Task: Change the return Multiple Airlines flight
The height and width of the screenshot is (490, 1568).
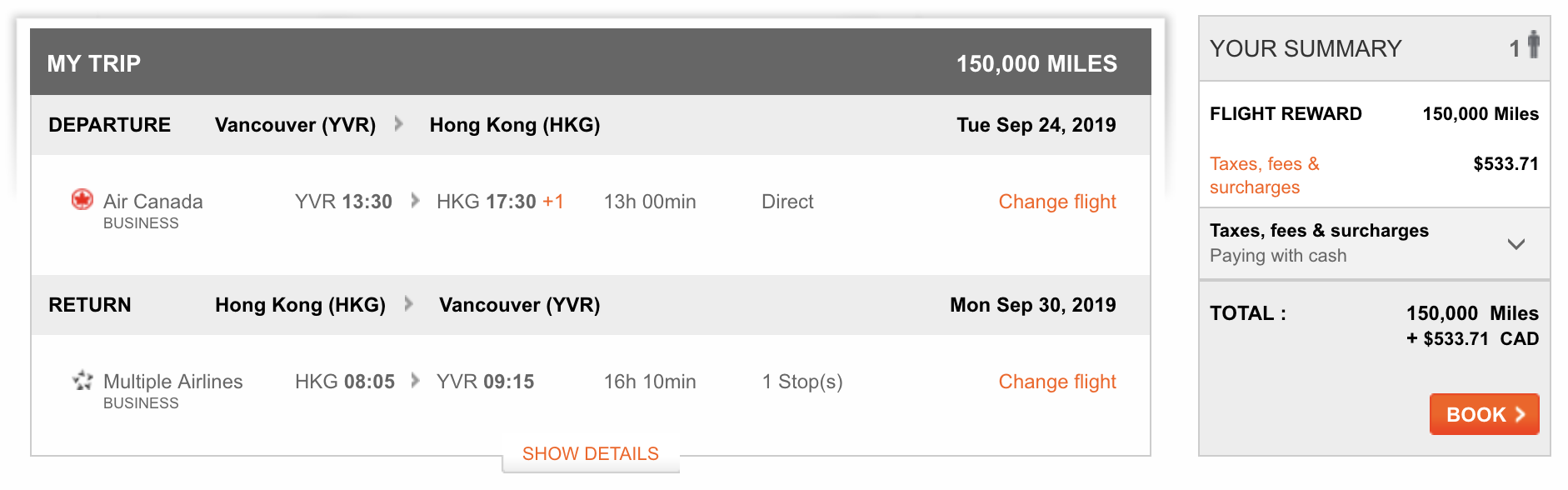Action: coord(1057,382)
